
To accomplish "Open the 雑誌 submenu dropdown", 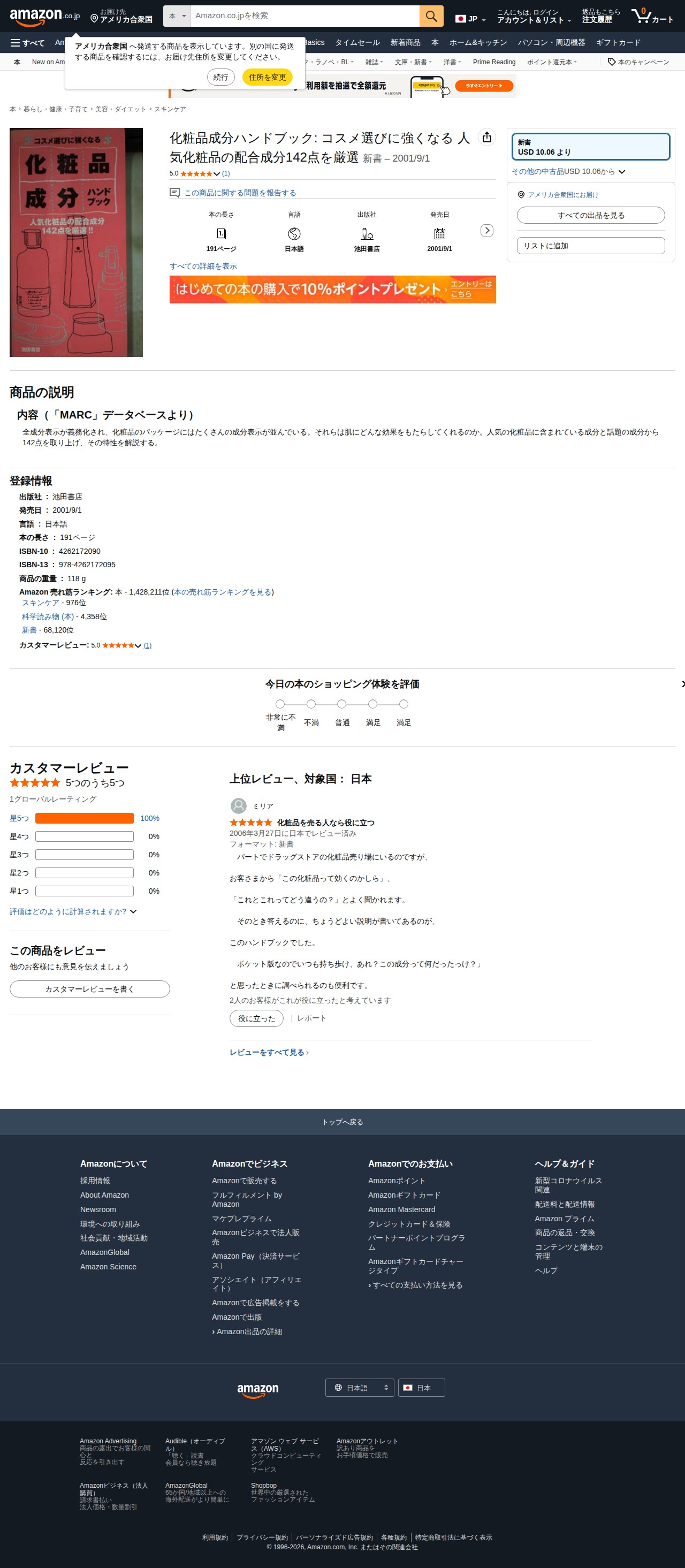I will (x=374, y=62).
